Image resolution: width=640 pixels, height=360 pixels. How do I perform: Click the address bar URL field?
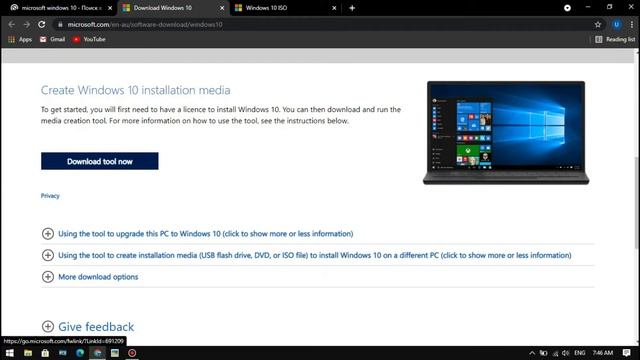click(x=327, y=24)
